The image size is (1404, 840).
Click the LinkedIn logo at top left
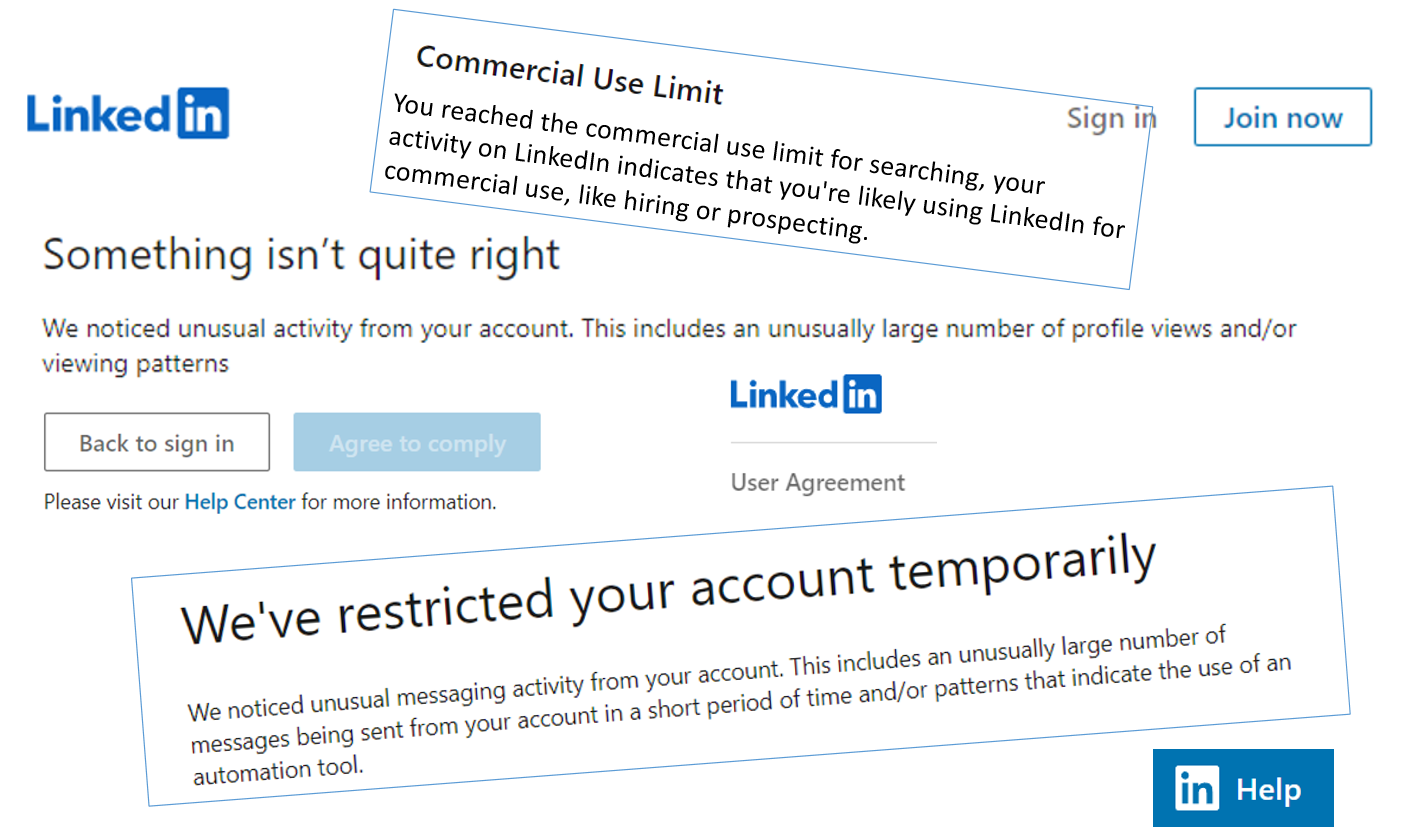(128, 114)
